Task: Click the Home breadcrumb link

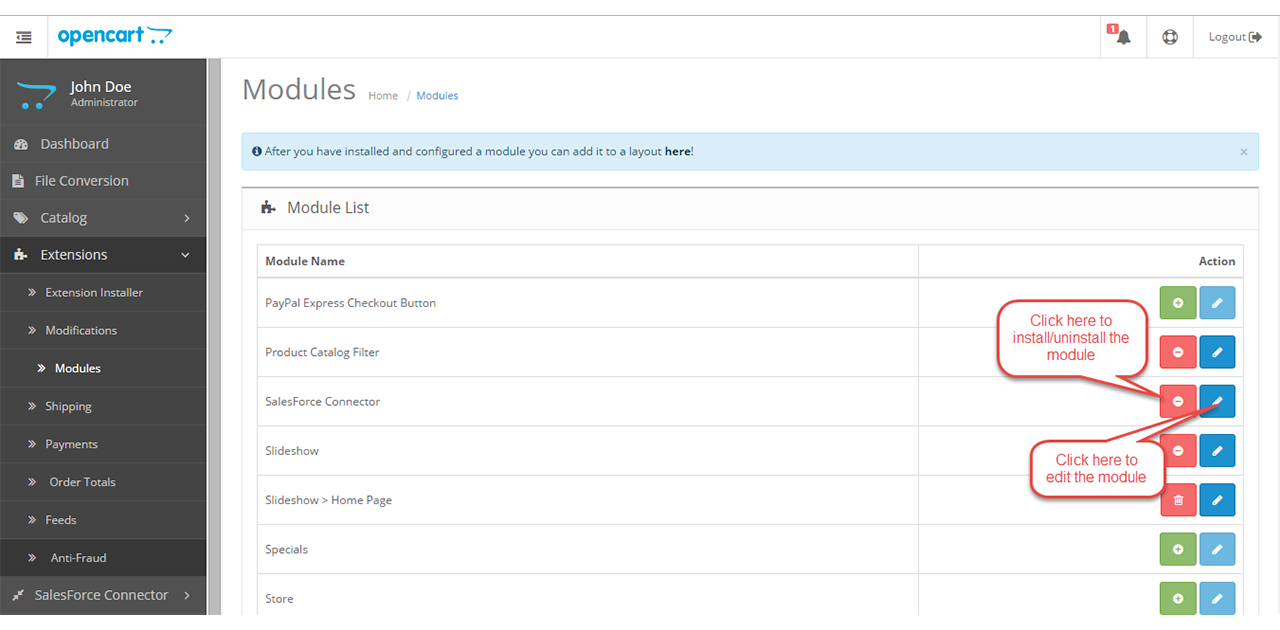Action: click(383, 96)
